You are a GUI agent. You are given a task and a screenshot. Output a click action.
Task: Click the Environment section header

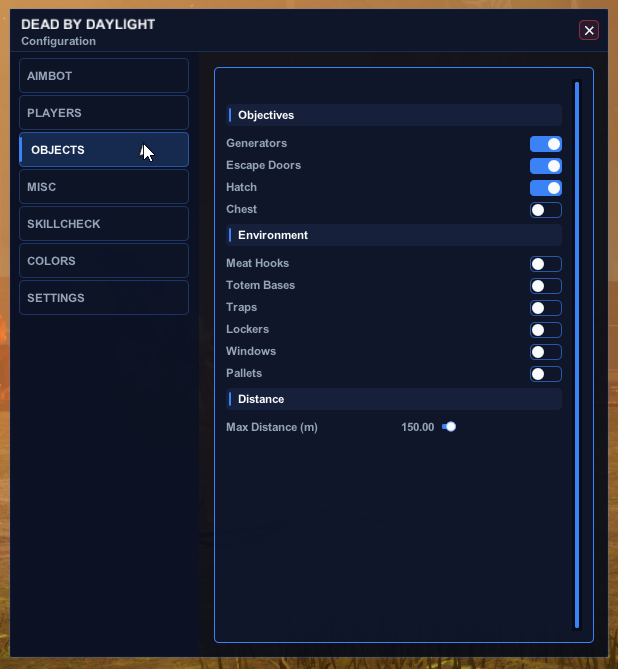(x=394, y=235)
